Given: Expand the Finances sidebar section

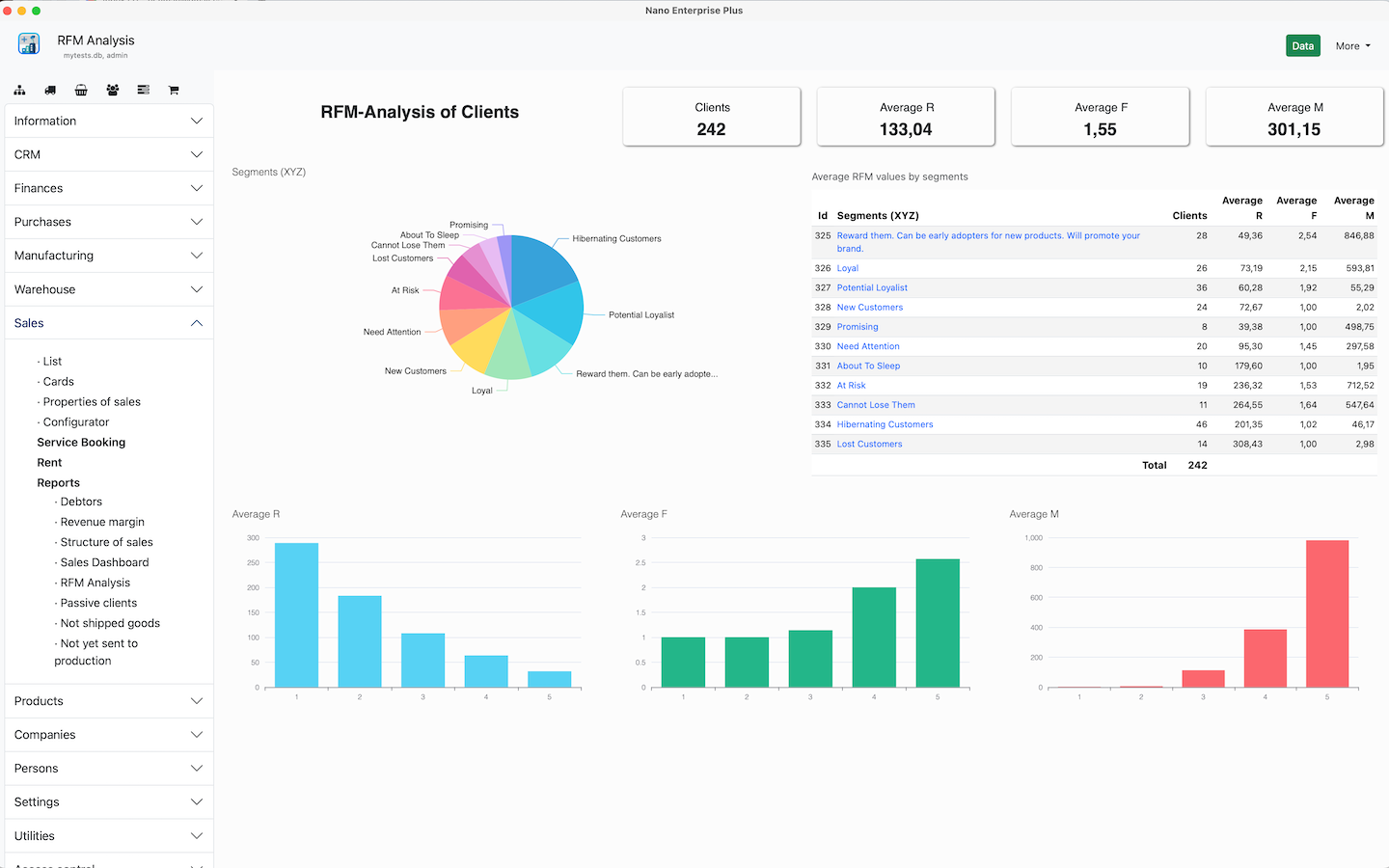Looking at the screenshot, I should 109,188.
